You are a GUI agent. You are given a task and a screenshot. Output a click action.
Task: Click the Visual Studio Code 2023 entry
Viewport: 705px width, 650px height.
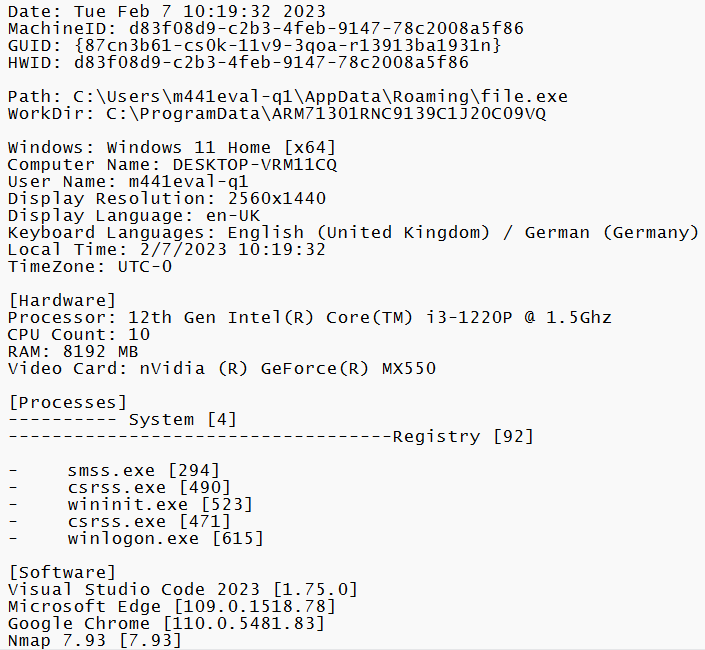coord(182,589)
